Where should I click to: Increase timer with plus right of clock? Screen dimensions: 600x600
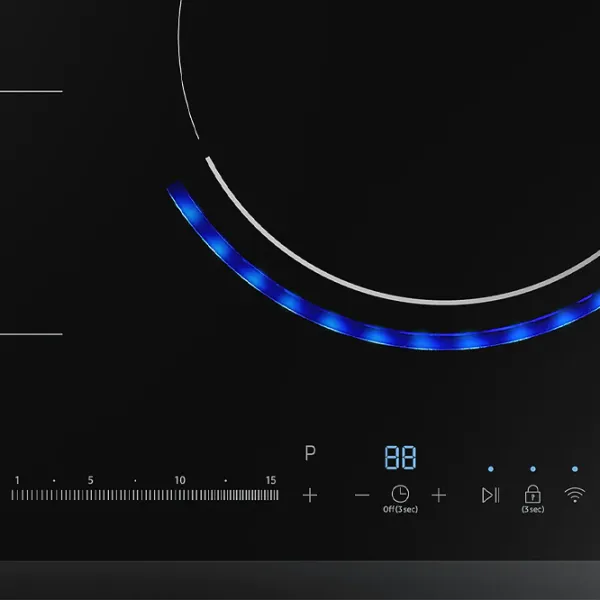[438, 495]
